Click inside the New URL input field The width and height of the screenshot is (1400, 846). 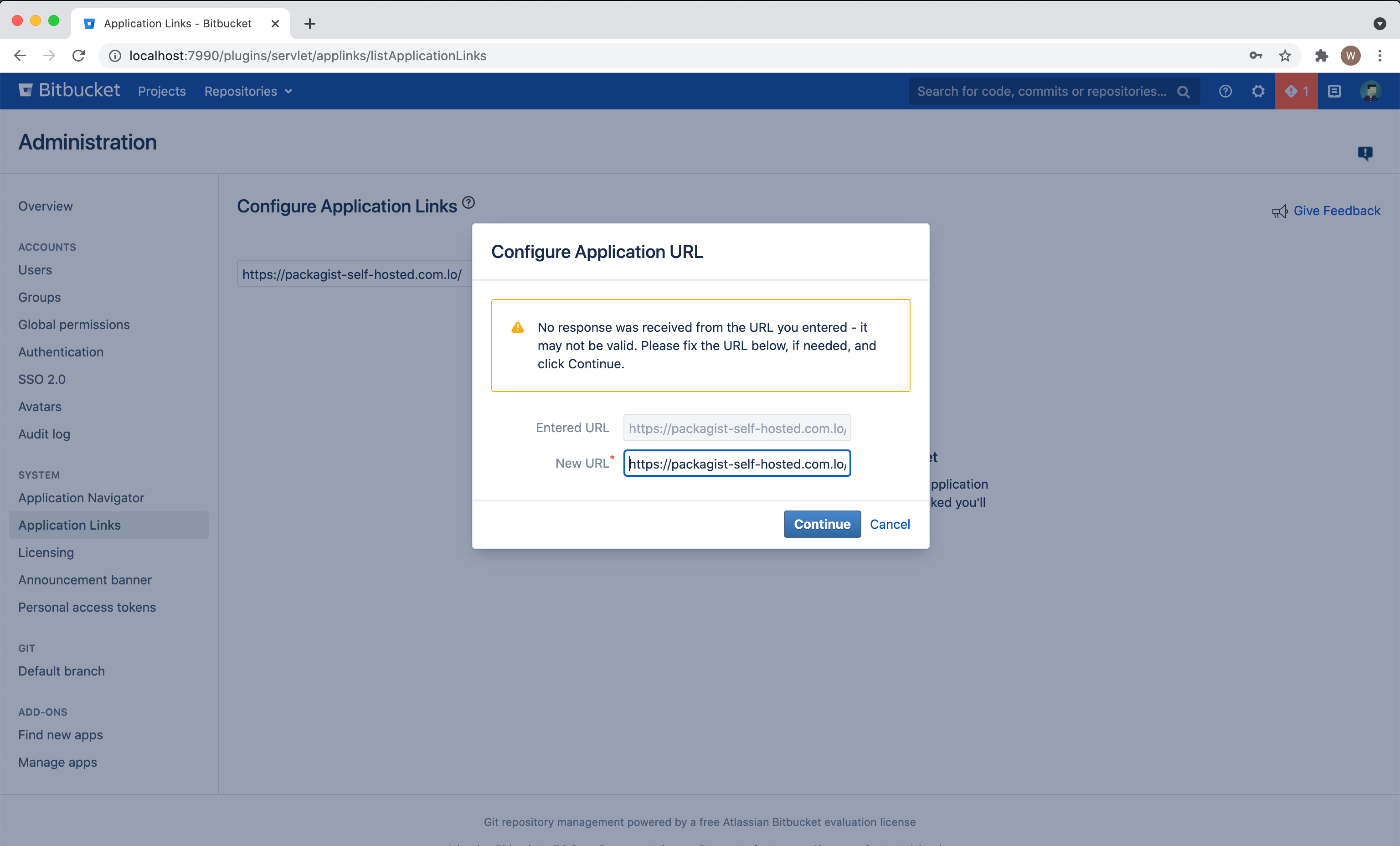(x=736, y=463)
